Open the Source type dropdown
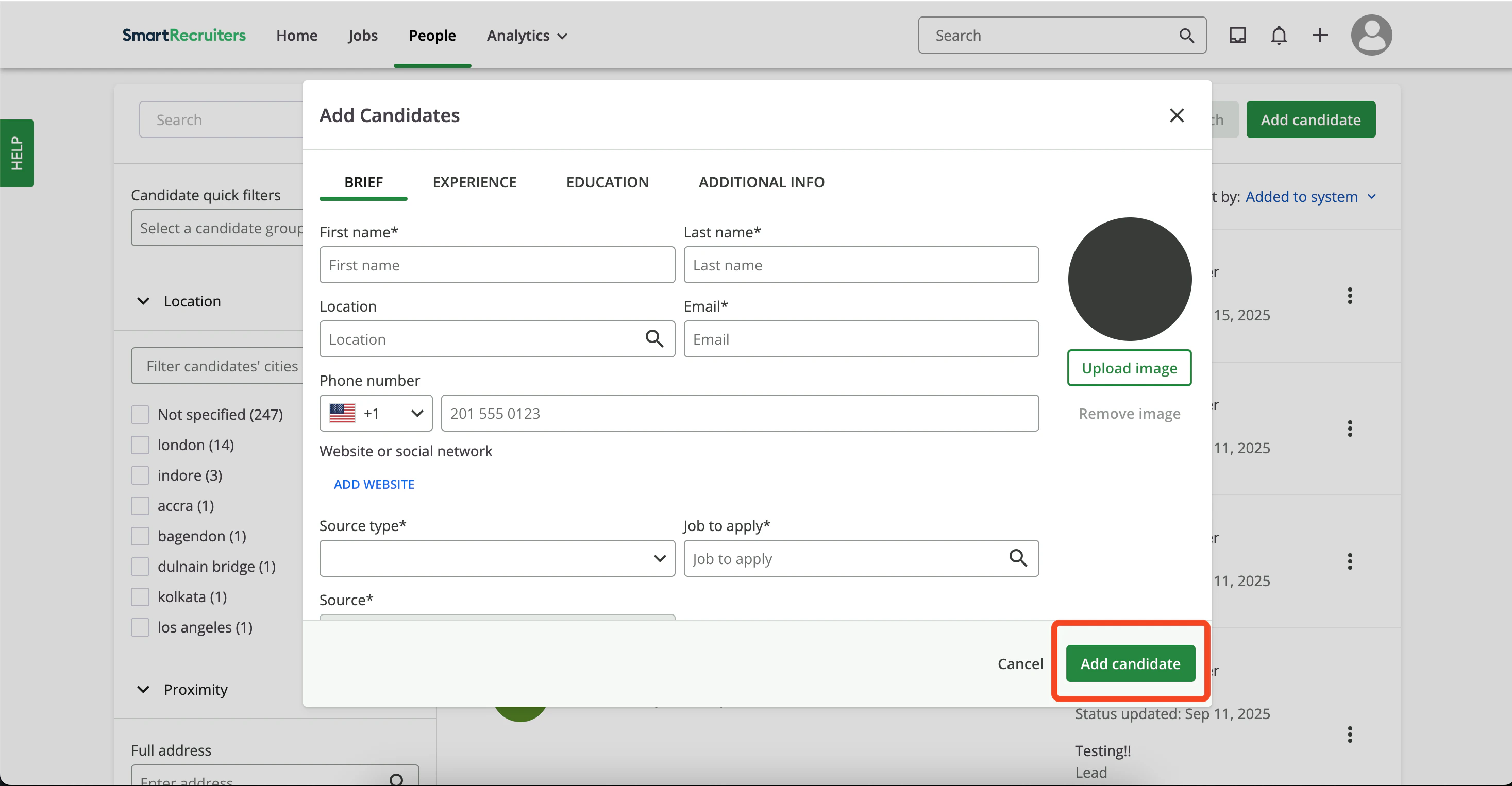Viewport: 1512px width, 786px height. [497, 558]
